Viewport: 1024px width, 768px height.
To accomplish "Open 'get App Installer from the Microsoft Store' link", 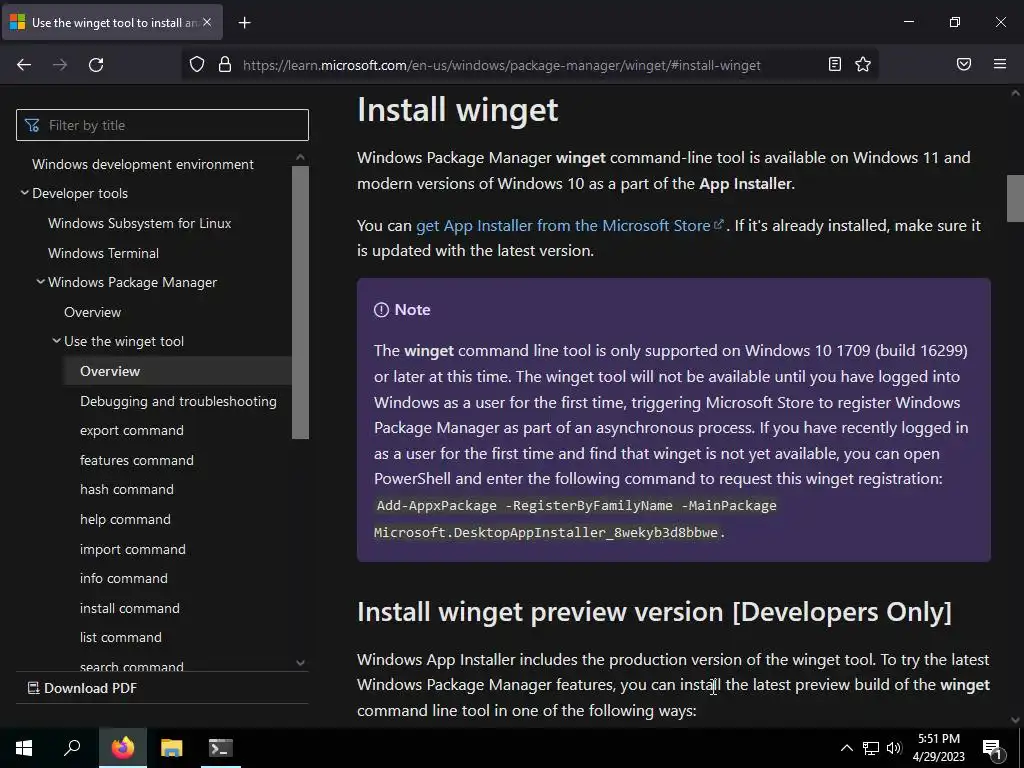I will pos(570,225).
